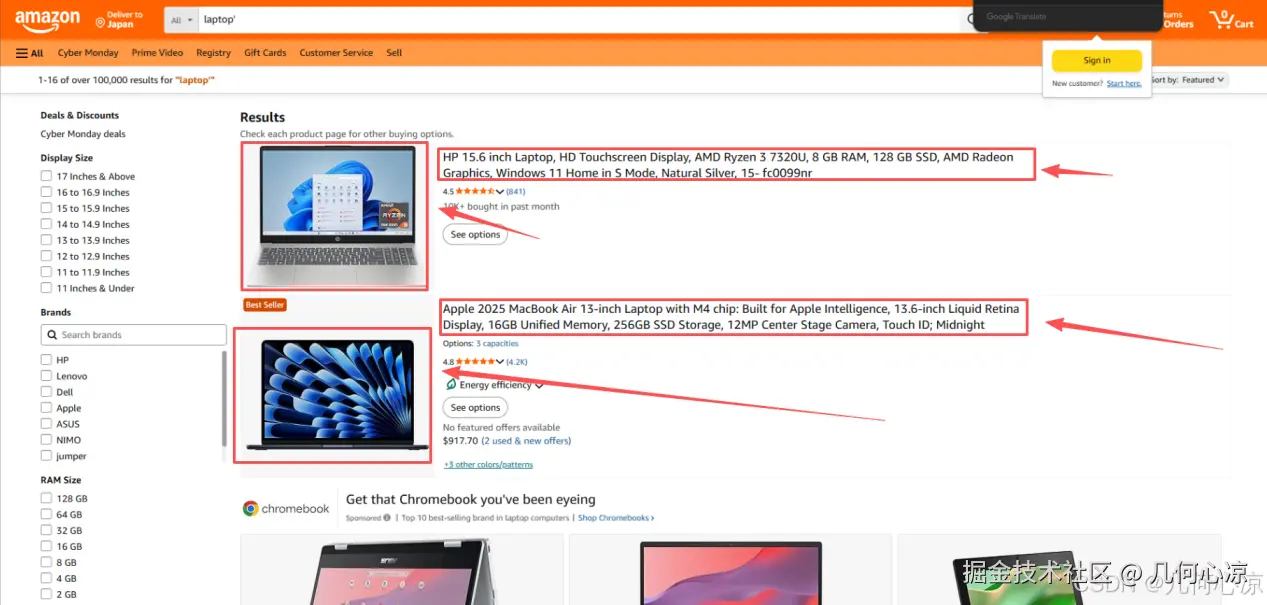Open Customer Service in the nav bar
This screenshot has height=605, width=1267.
pos(336,53)
